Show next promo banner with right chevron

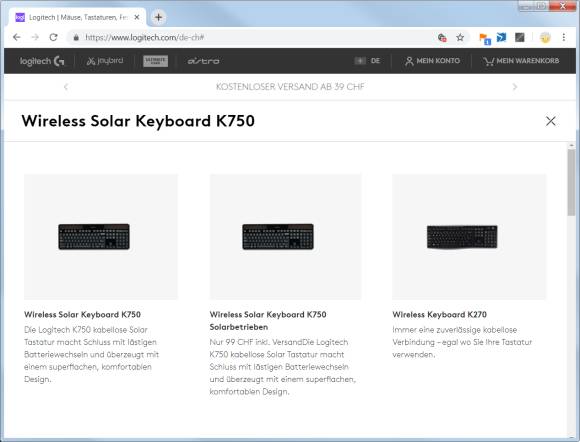[515, 87]
